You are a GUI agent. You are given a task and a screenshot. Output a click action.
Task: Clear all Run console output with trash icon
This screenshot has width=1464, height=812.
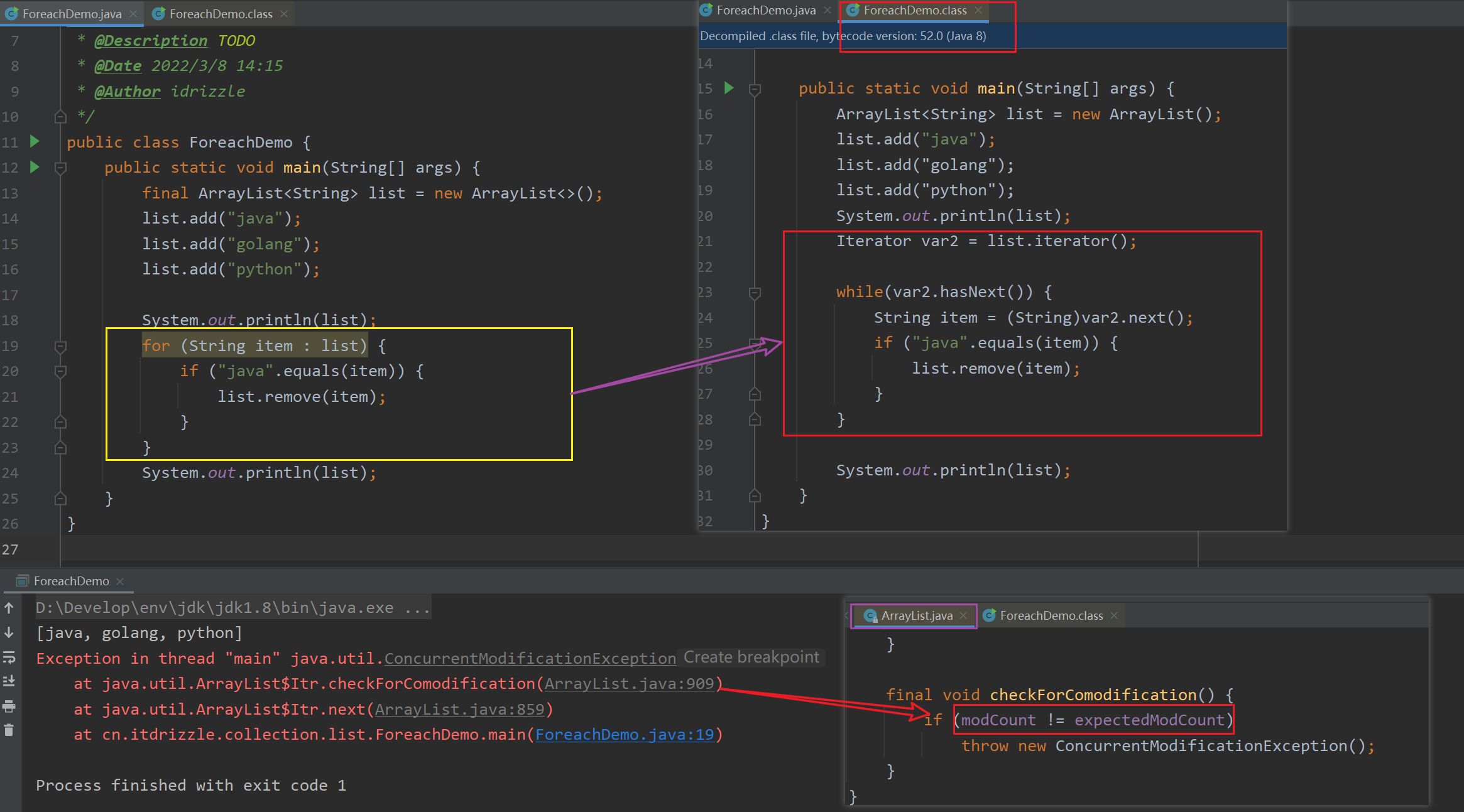(x=9, y=730)
